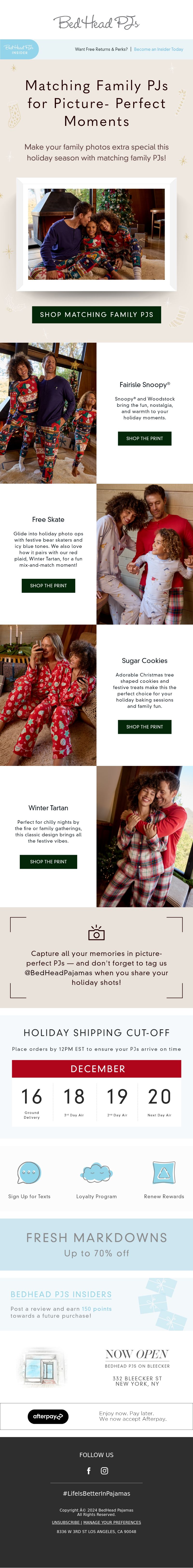Click Become an Insider Today link
Screen dimensions: 193x1568
[x=158, y=49]
